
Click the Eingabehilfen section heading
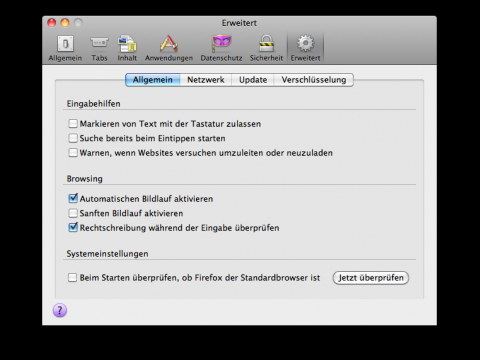[93, 104]
